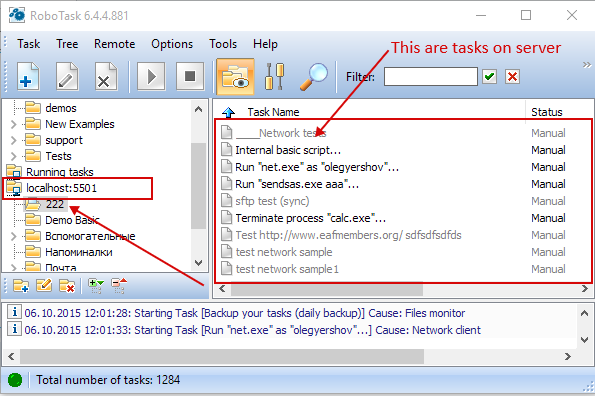
Task: Sort by the Status column header
Action: [x=546, y=112]
